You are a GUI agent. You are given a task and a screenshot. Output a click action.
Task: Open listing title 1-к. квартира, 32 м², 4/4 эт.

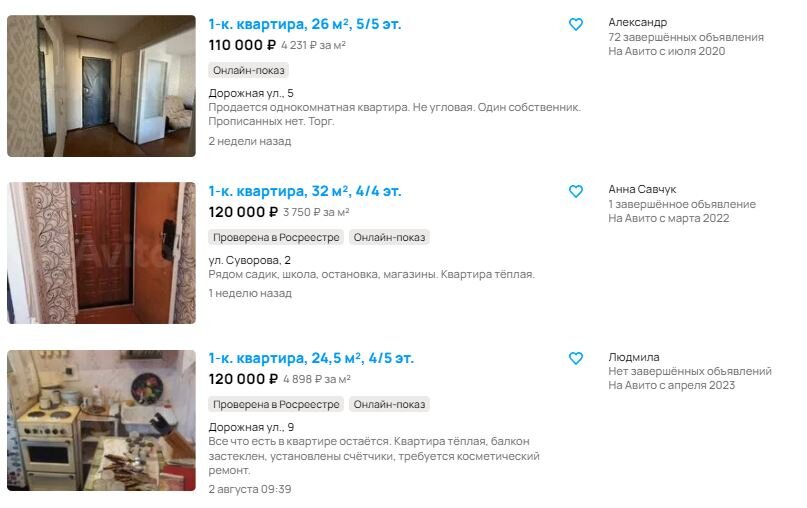[304, 191]
